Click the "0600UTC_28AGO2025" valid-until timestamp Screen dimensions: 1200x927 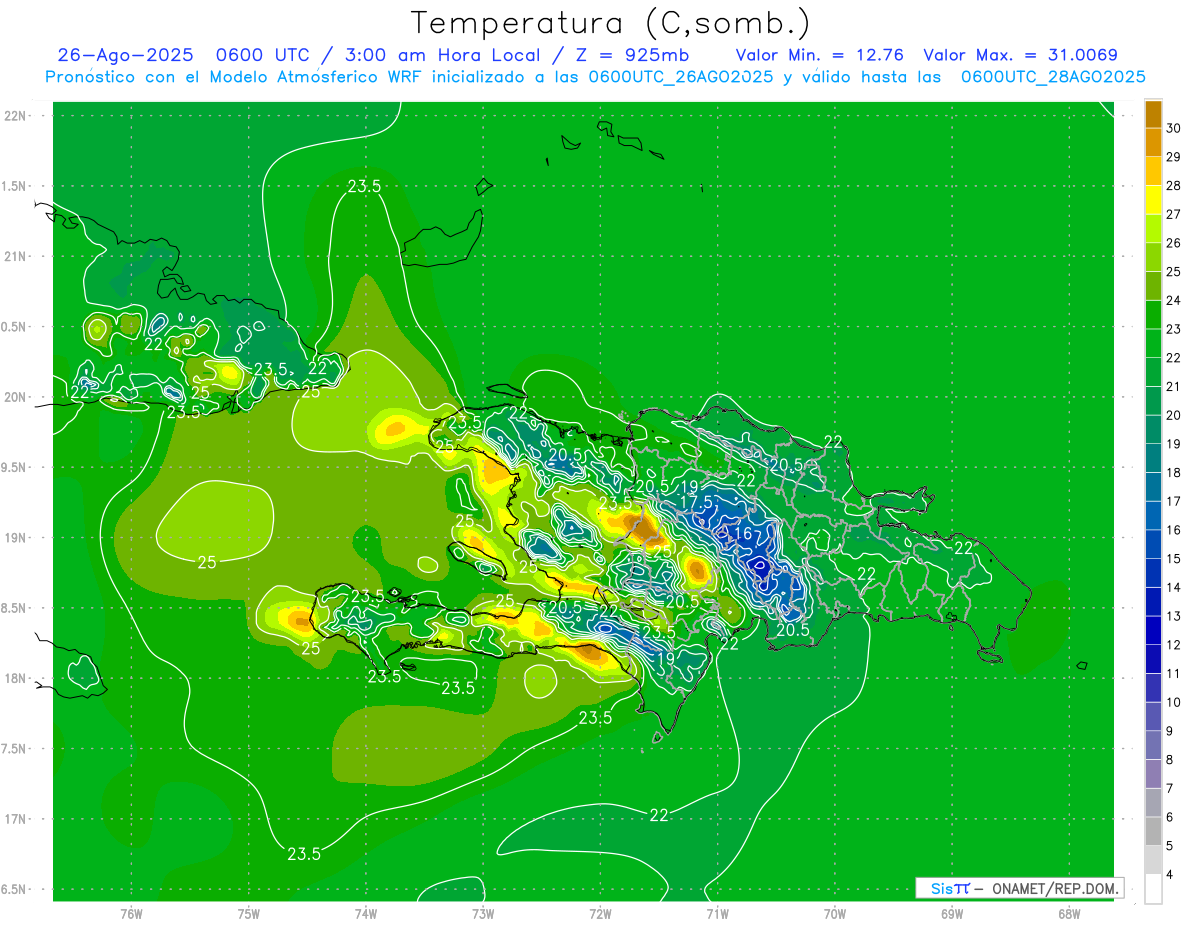1053,77
